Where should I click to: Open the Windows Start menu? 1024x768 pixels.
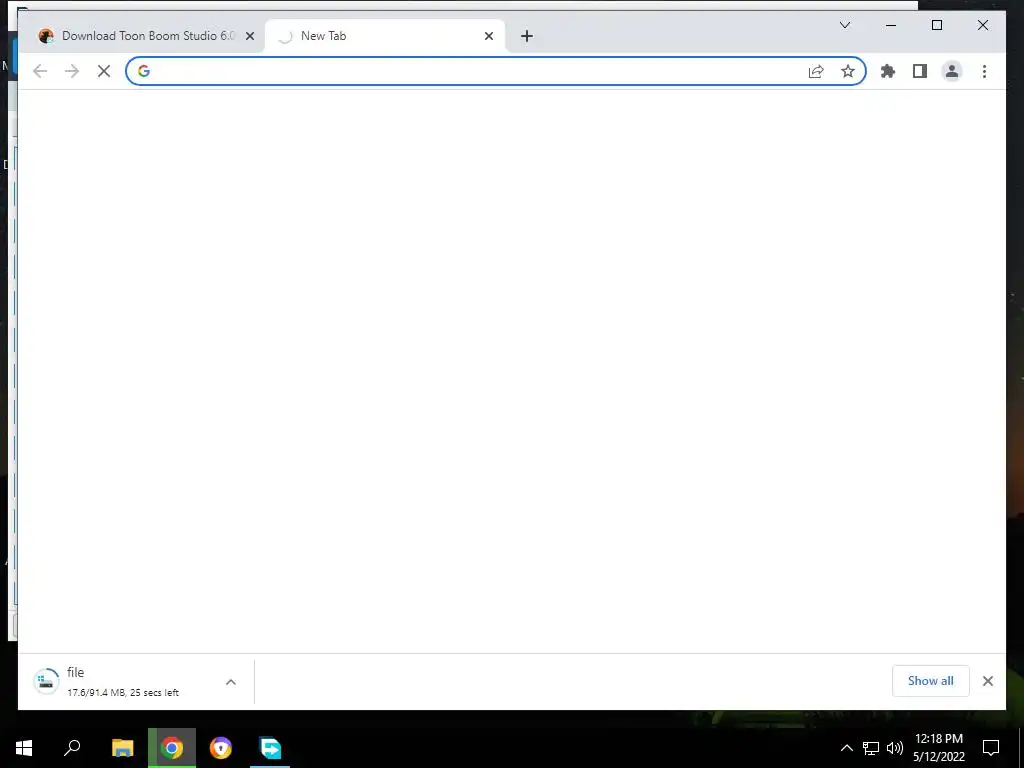24,748
